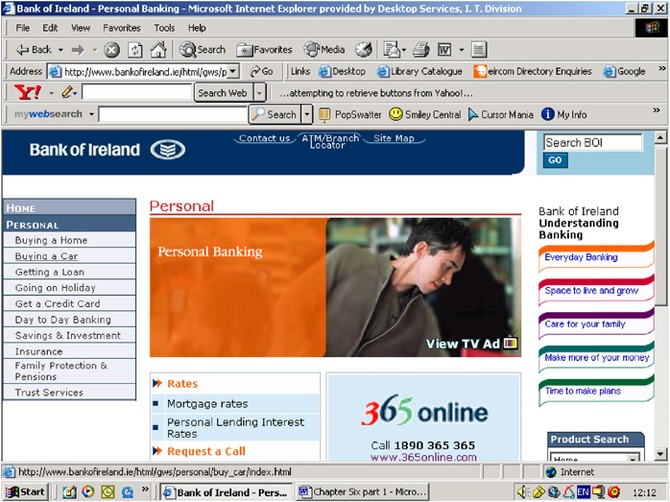Click the Yahoo toolbar pencil icon
The width and height of the screenshot is (670, 502).
pyautogui.click(x=67, y=92)
